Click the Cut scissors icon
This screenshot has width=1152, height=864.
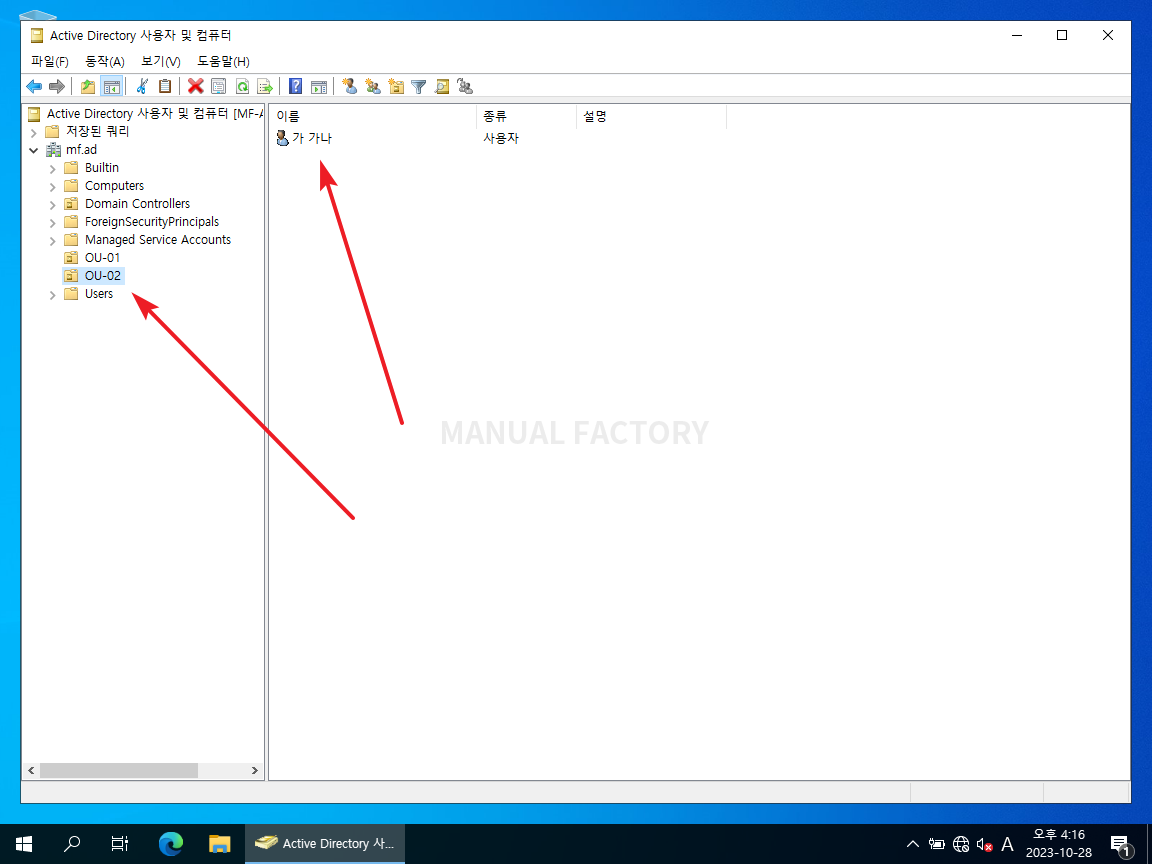point(143,87)
